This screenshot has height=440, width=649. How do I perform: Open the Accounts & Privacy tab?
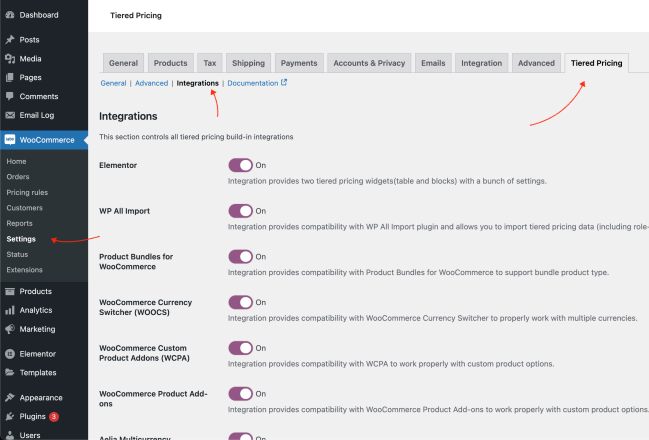coord(369,63)
